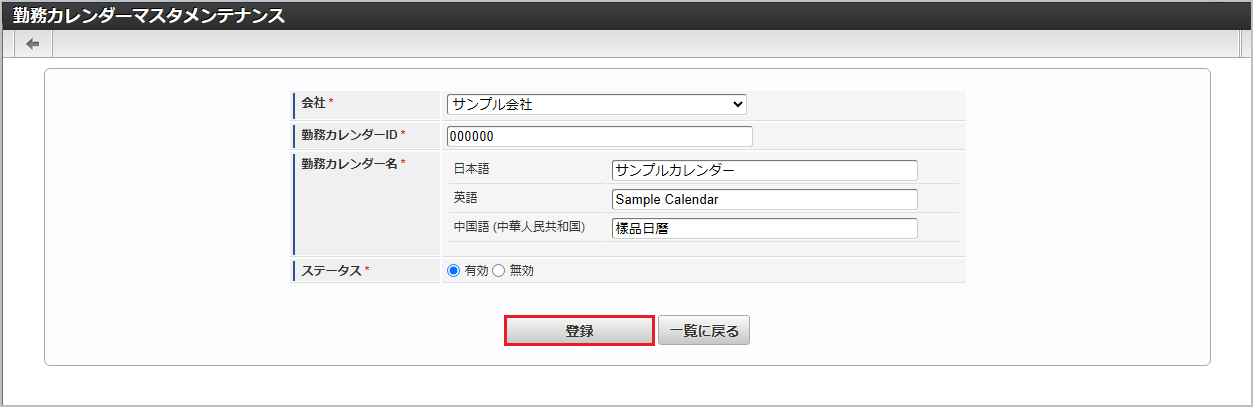Viewport: 1253px width, 407px height.
Task: Click the 一覧に戻る button
Action: click(704, 331)
